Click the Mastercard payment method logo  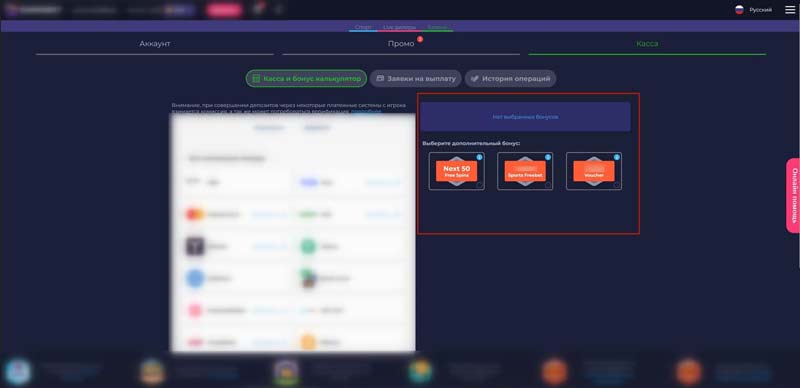click(194, 214)
